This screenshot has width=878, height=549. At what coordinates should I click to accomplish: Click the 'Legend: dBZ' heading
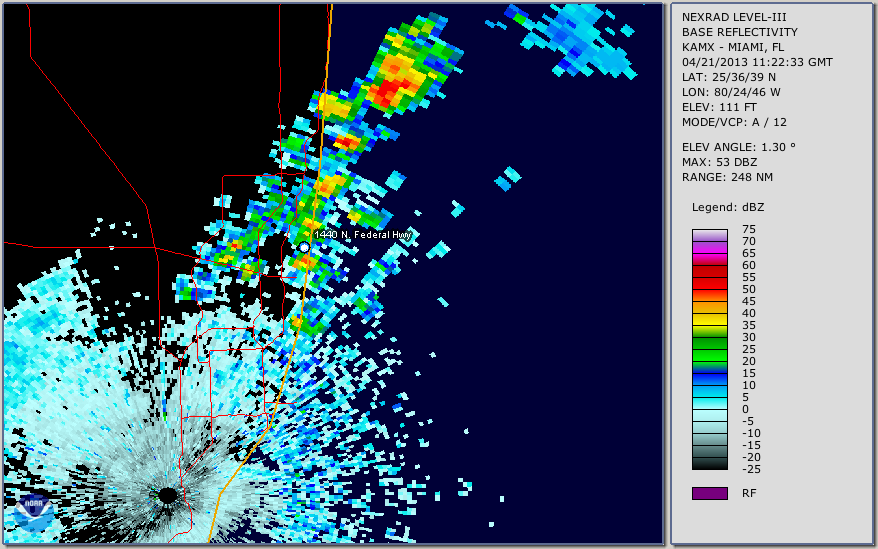(728, 207)
